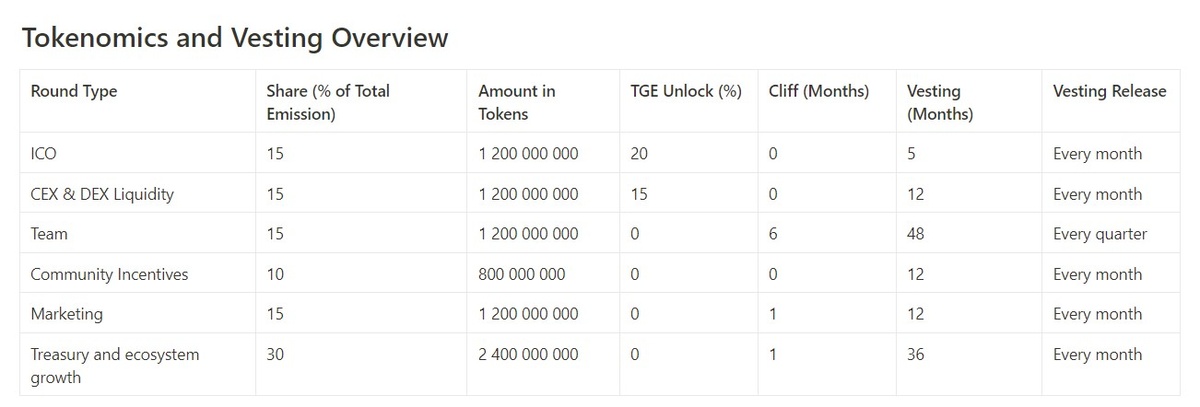
Task: Select the Treasury and ecosystem growth cell
Action: tap(114, 366)
